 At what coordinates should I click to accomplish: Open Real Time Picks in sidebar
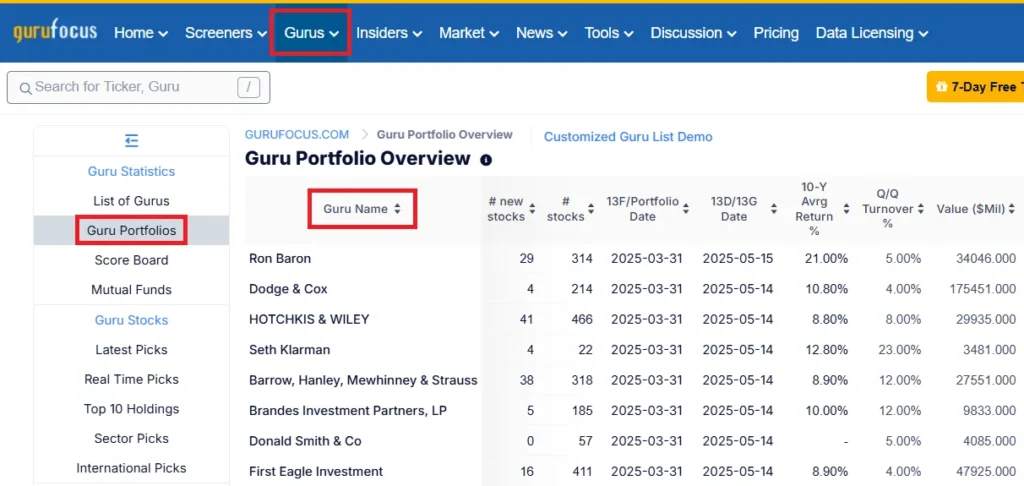[131, 379]
